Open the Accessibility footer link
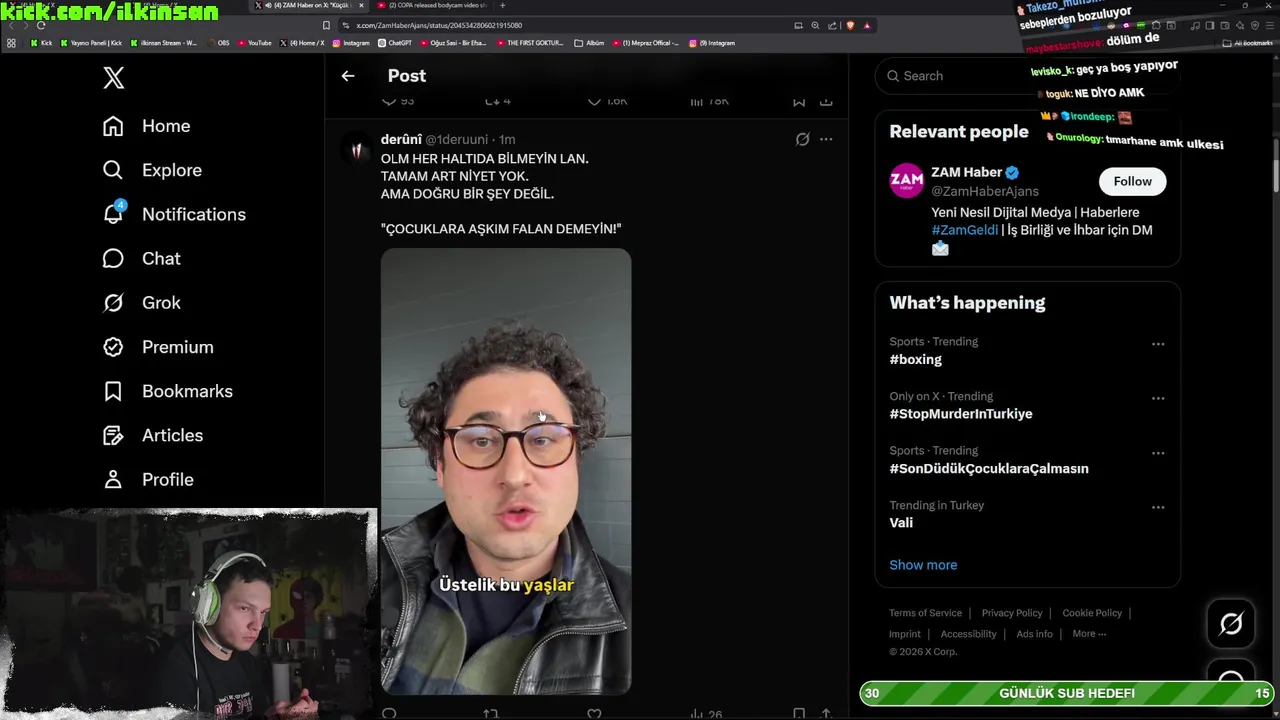 (968, 634)
